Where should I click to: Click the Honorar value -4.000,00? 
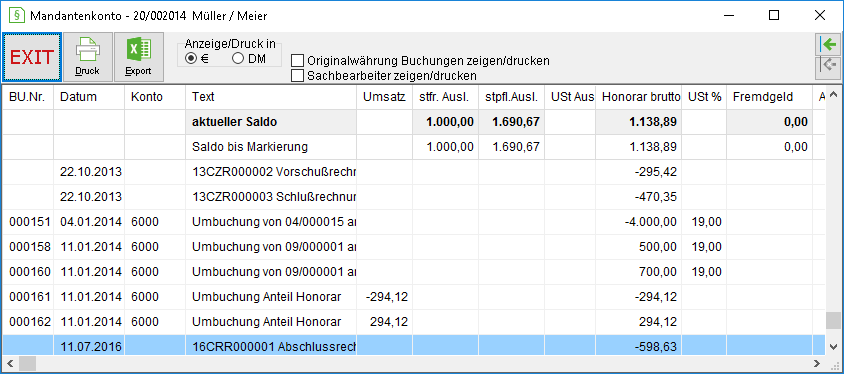pos(651,222)
